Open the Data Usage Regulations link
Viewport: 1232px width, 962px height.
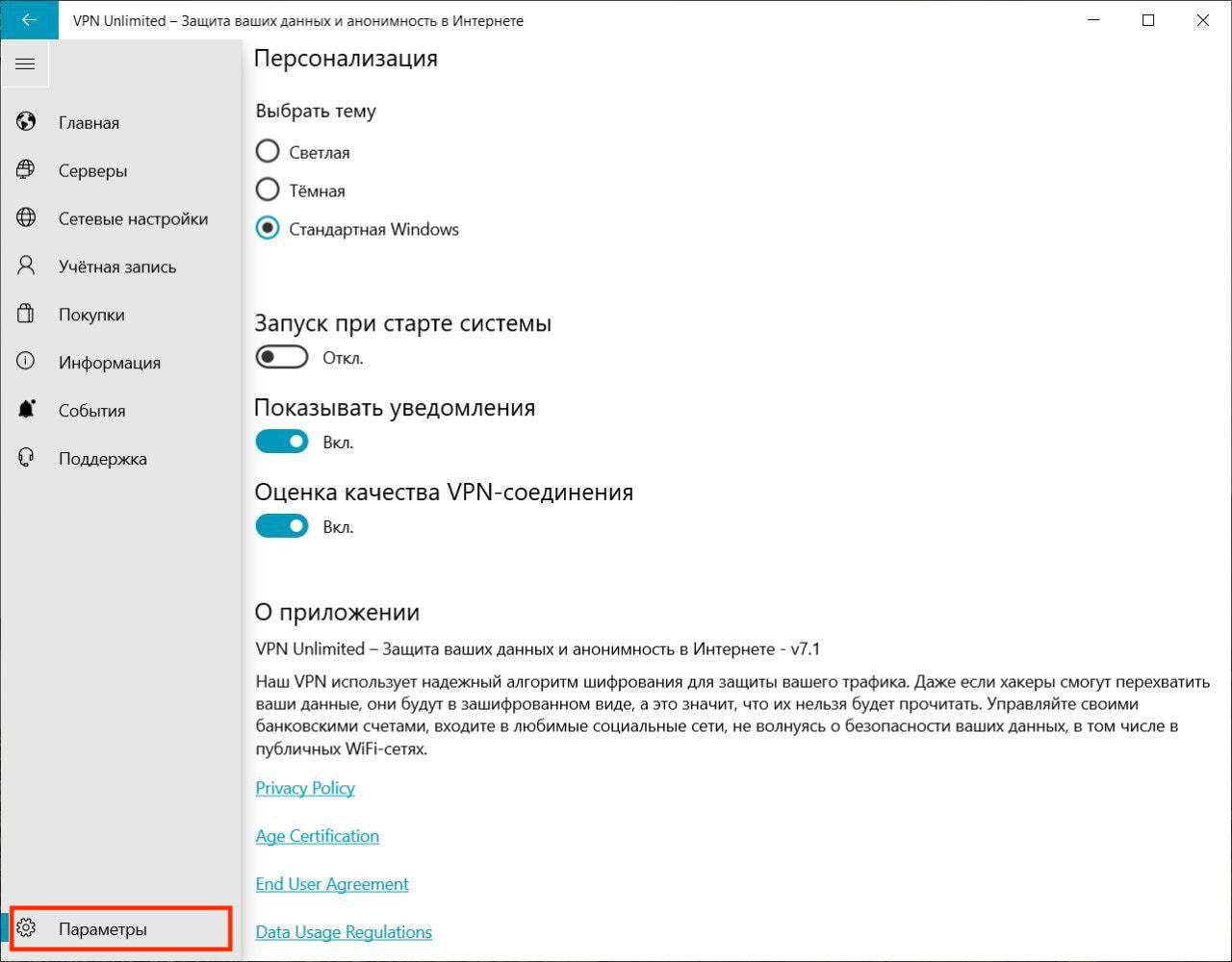click(344, 932)
